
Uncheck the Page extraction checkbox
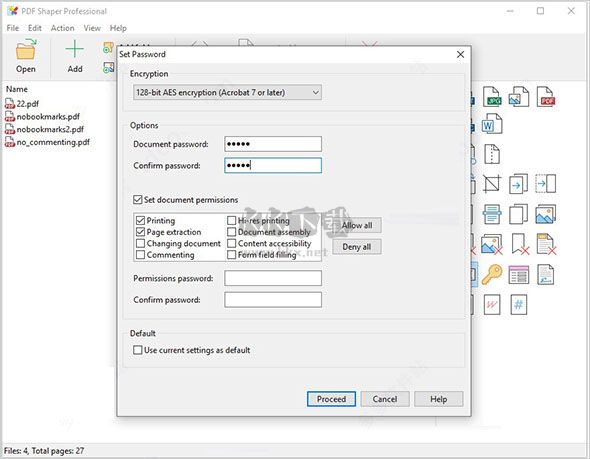(x=140, y=232)
